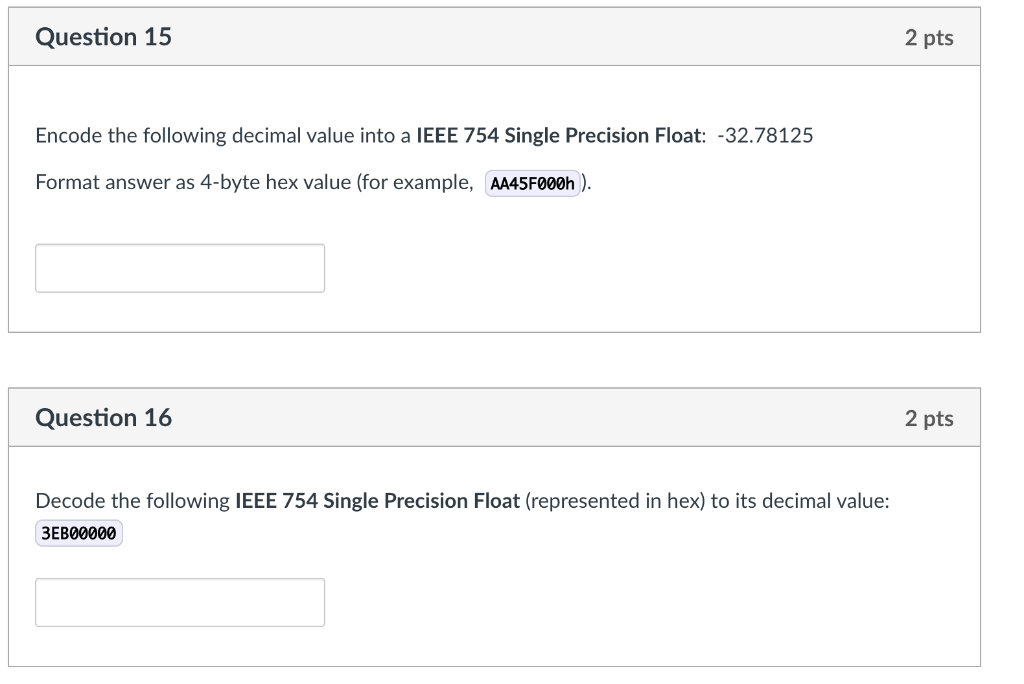Image resolution: width=1024 pixels, height=684 pixels.
Task: Click the Question 15 answer input field
Action: coord(180,268)
